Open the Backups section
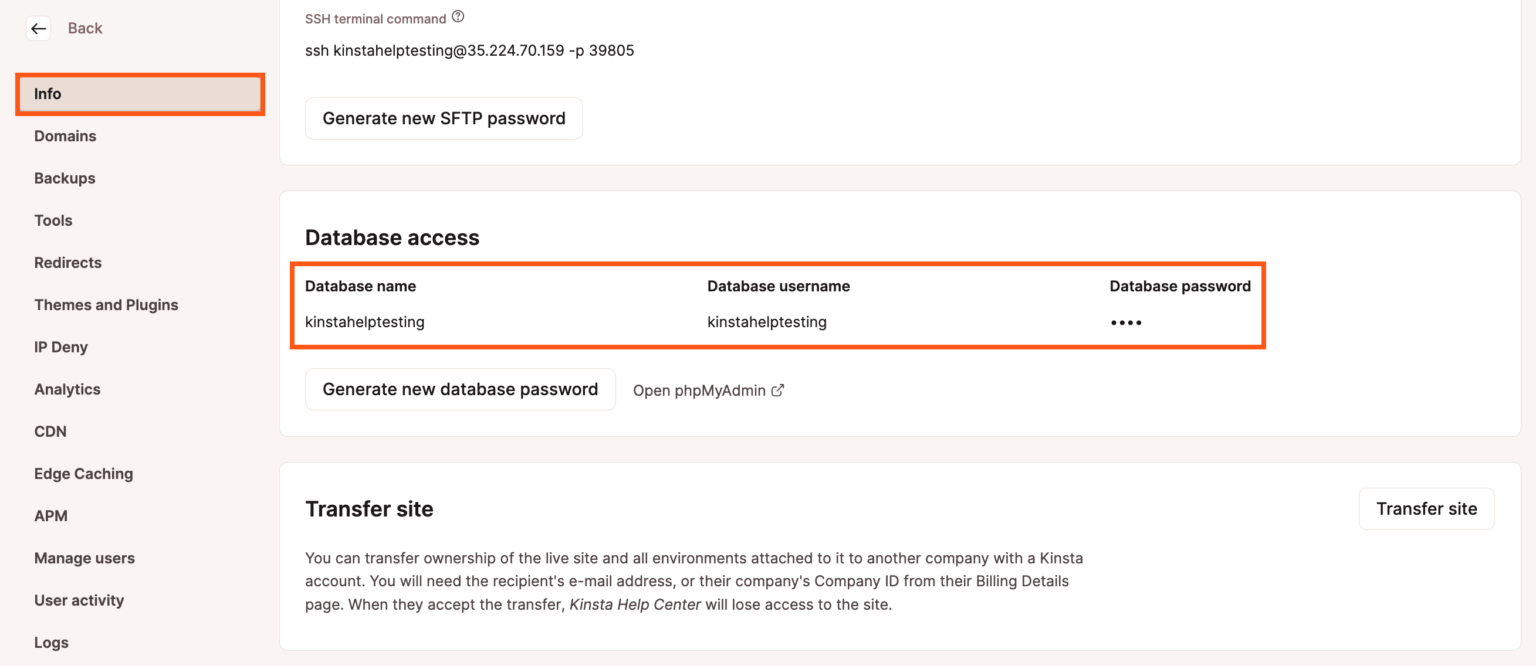1536x666 pixels. coord(65,178)
